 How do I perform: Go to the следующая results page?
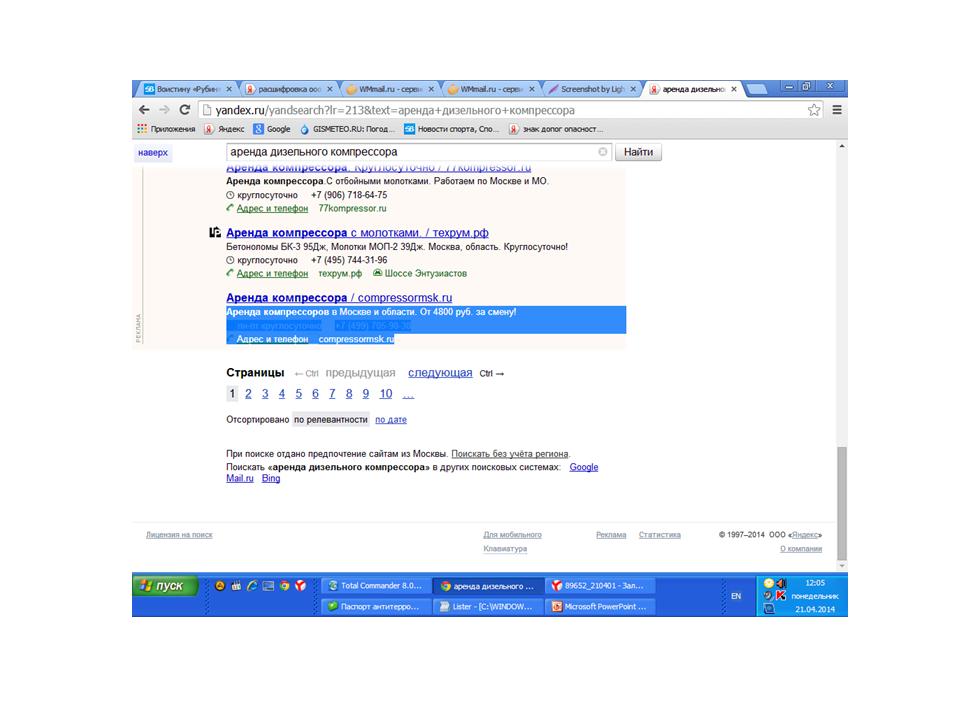click(x=440, y=372)
